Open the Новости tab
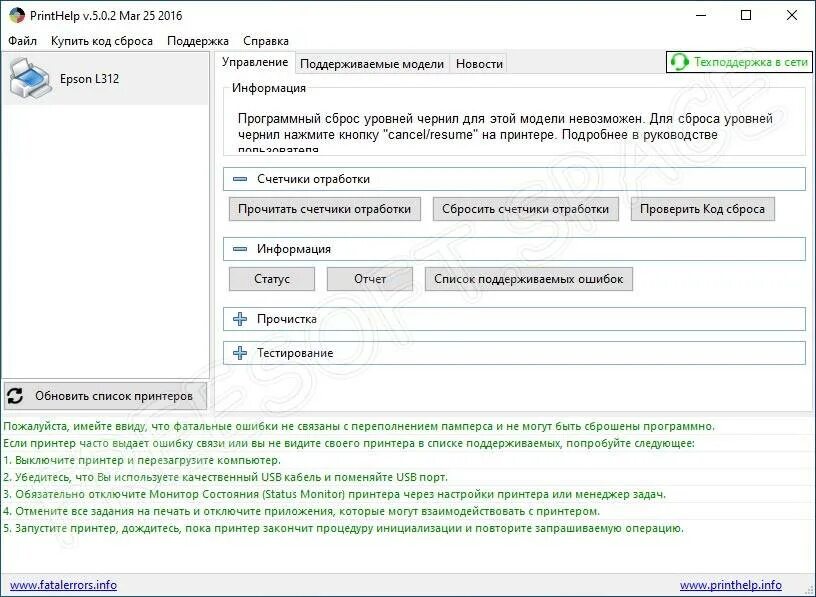 [x=479, y=63]
